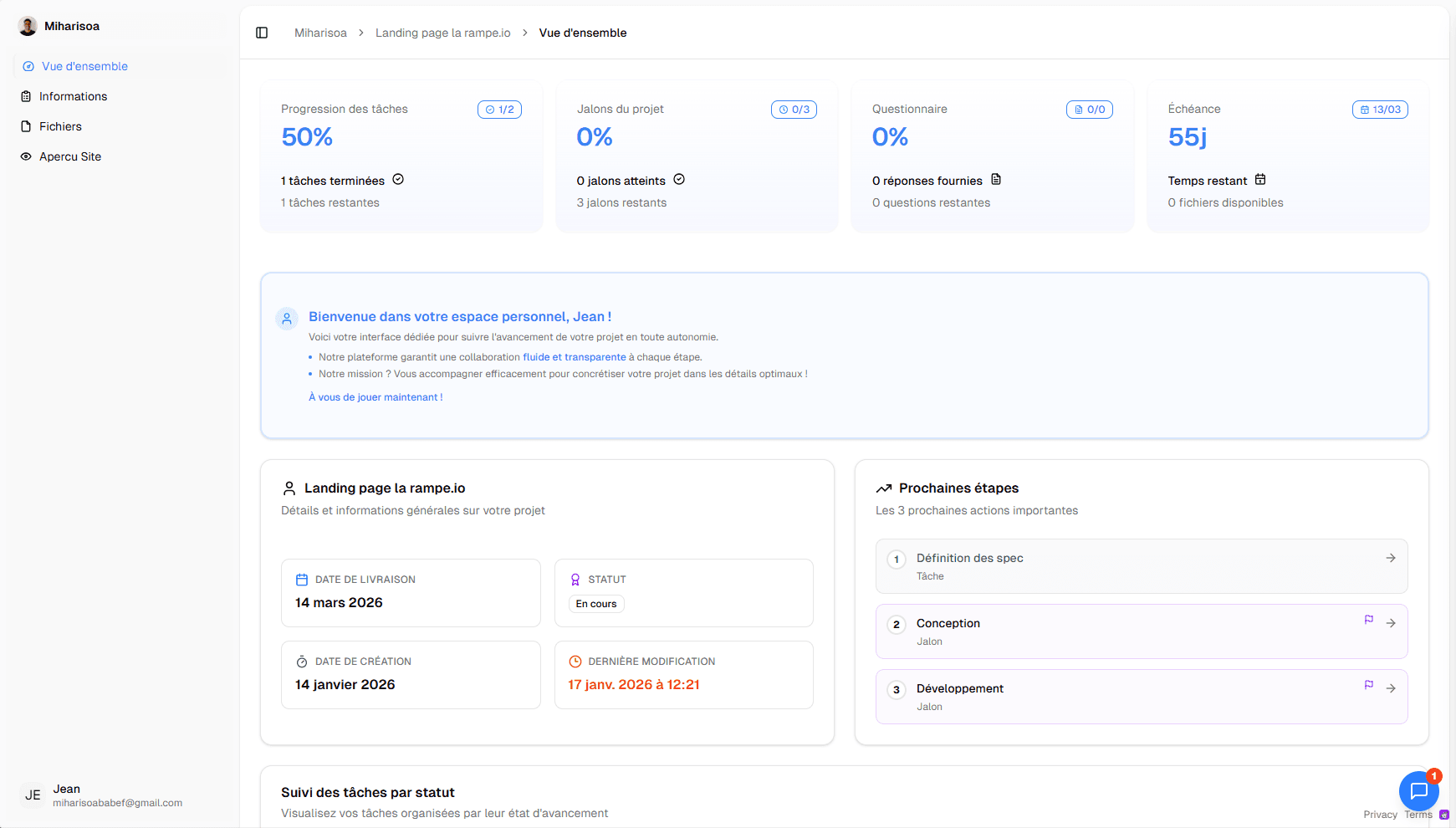Open the chat support bubble
The height and width of the screenshot is (828, 1456).
pos(1418,790)
